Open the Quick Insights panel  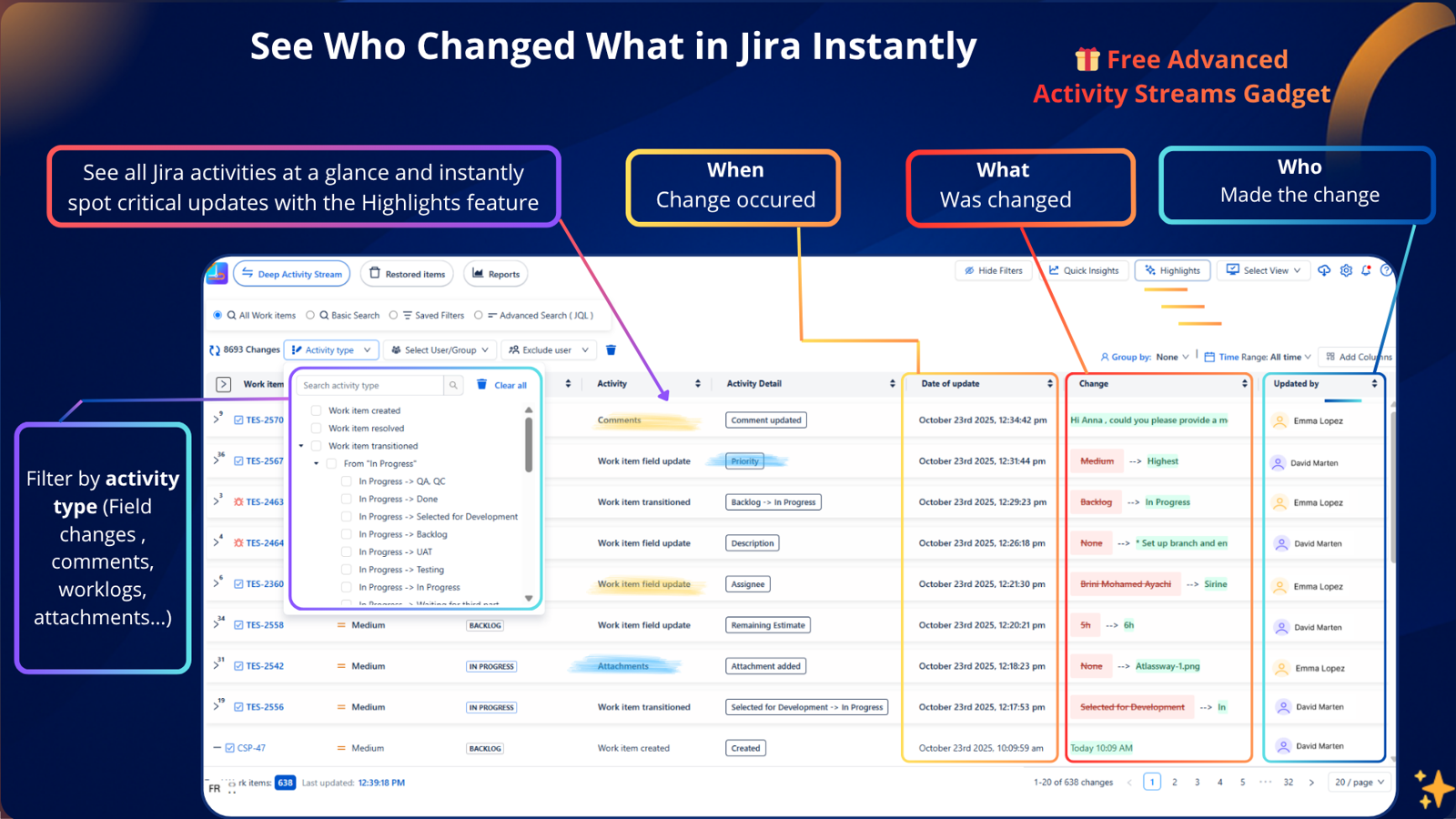click(x=1084, y=270)
